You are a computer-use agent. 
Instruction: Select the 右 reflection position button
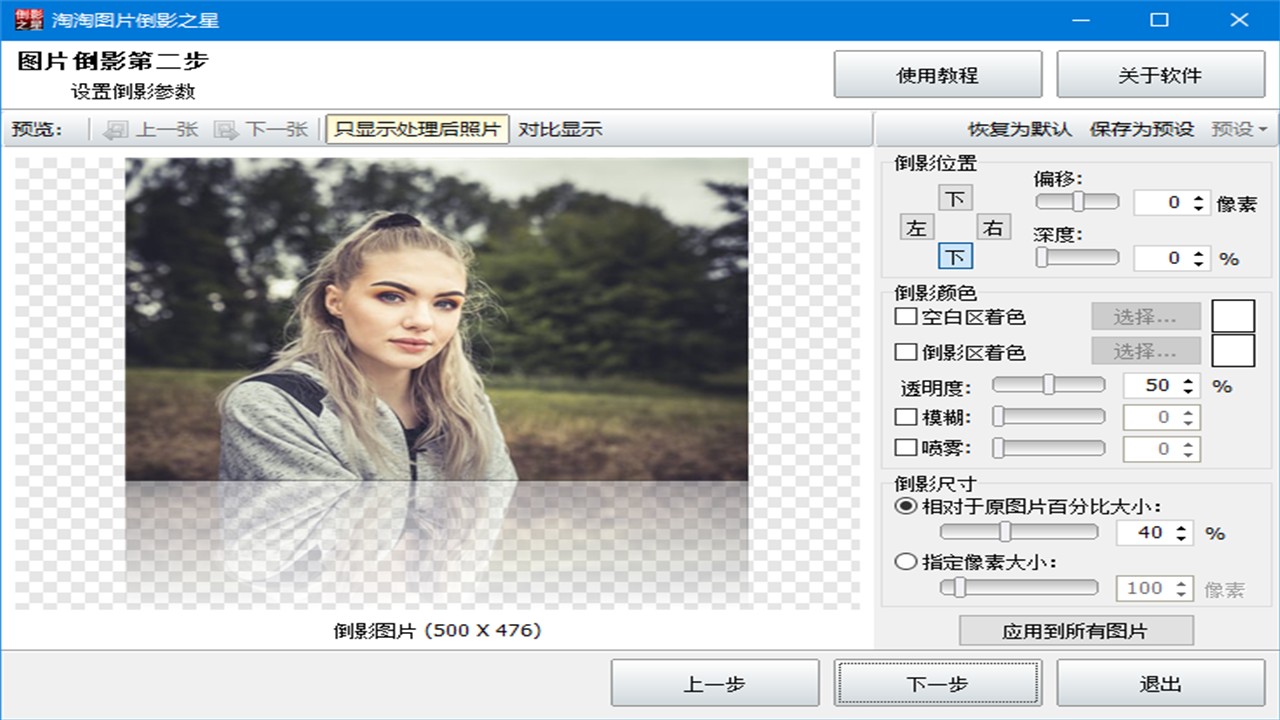[x=992, y=228]
